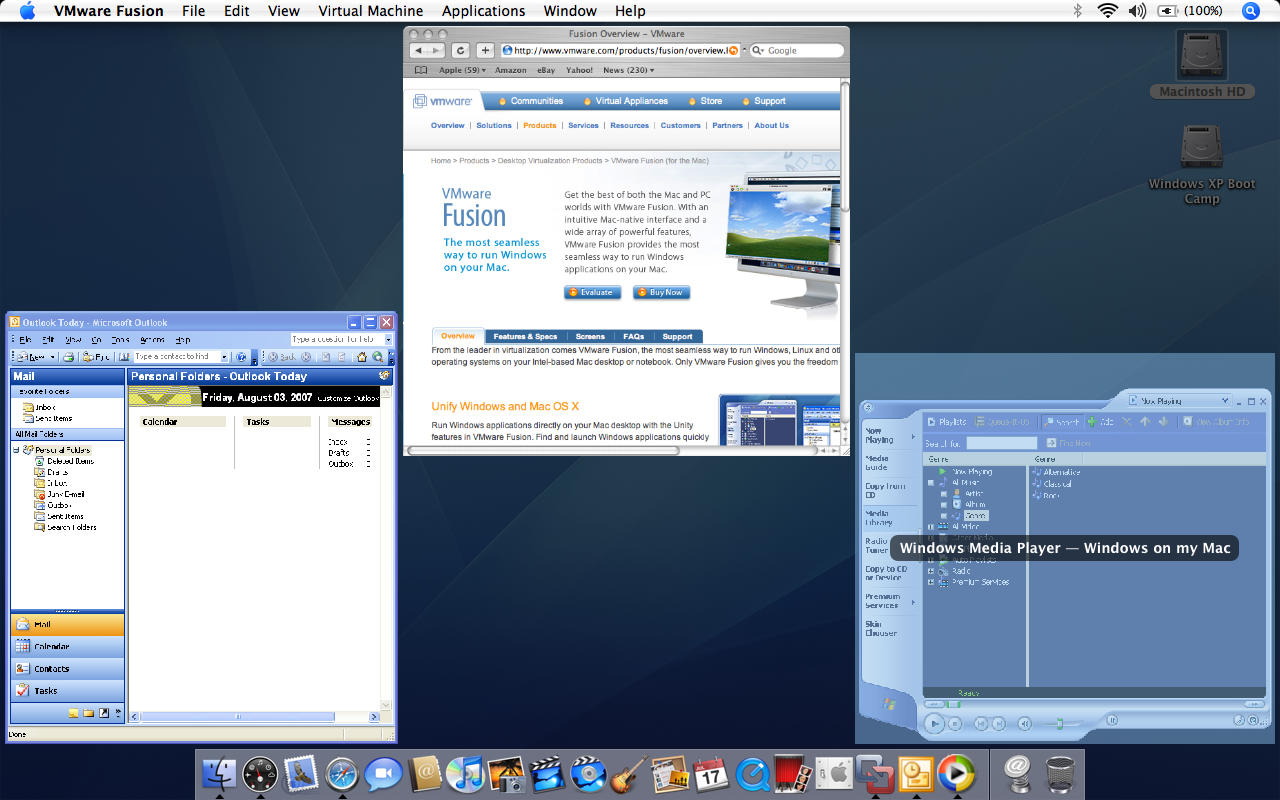1280x800 pixels.
Task: Click the Mute button in Media Player
Action: point(1024,723)
